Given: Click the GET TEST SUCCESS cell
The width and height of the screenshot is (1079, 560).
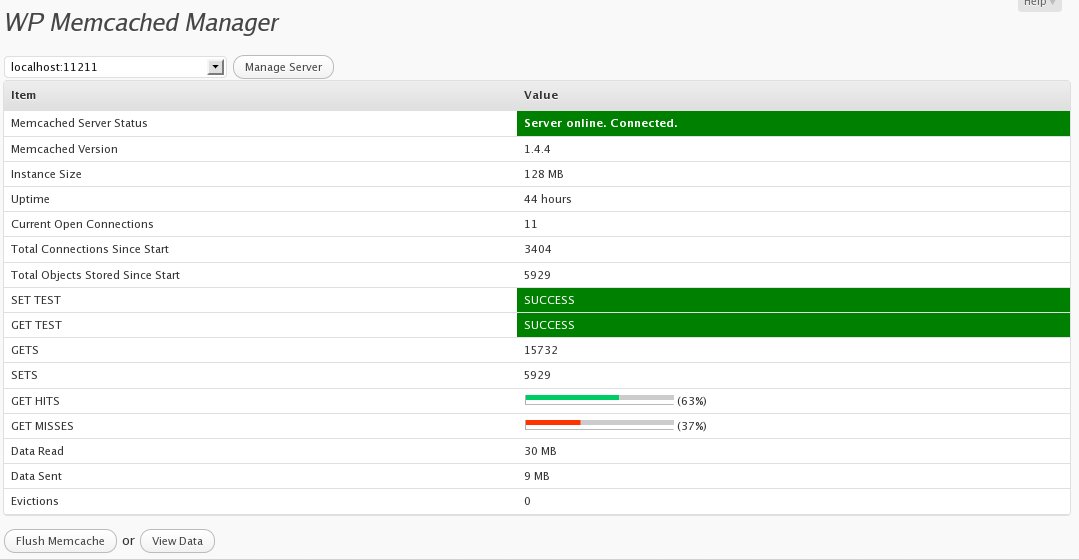Looking at the screenshot, I should [793, 325].
